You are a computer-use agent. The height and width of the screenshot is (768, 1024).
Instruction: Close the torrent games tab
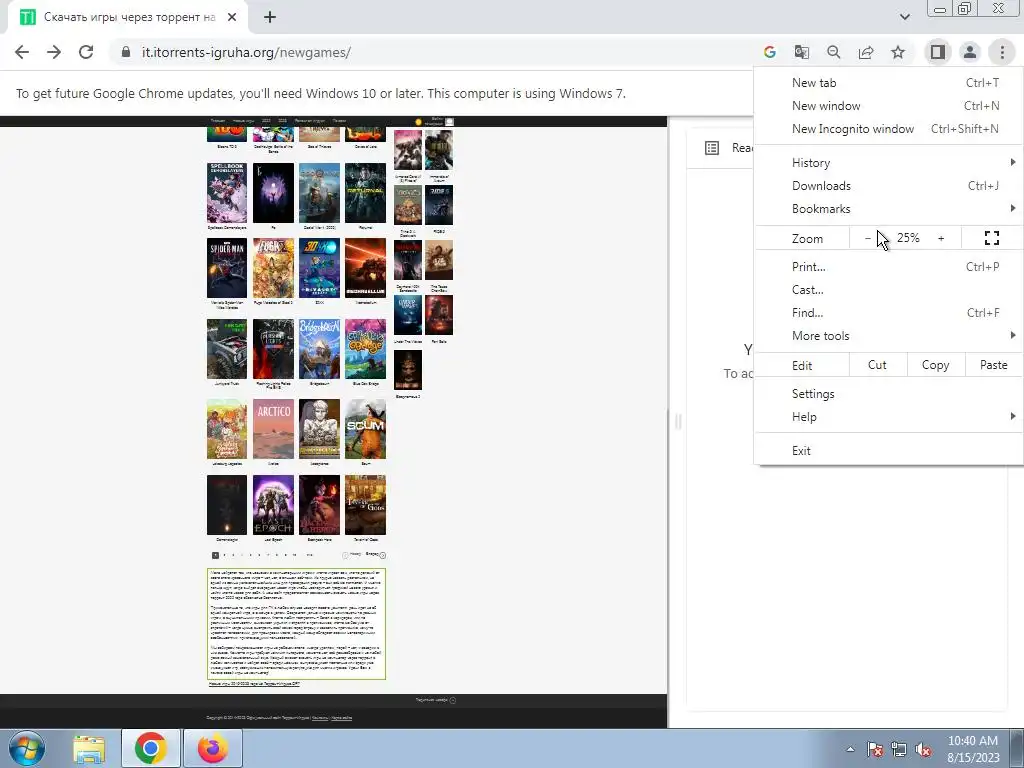coord(232,17)
